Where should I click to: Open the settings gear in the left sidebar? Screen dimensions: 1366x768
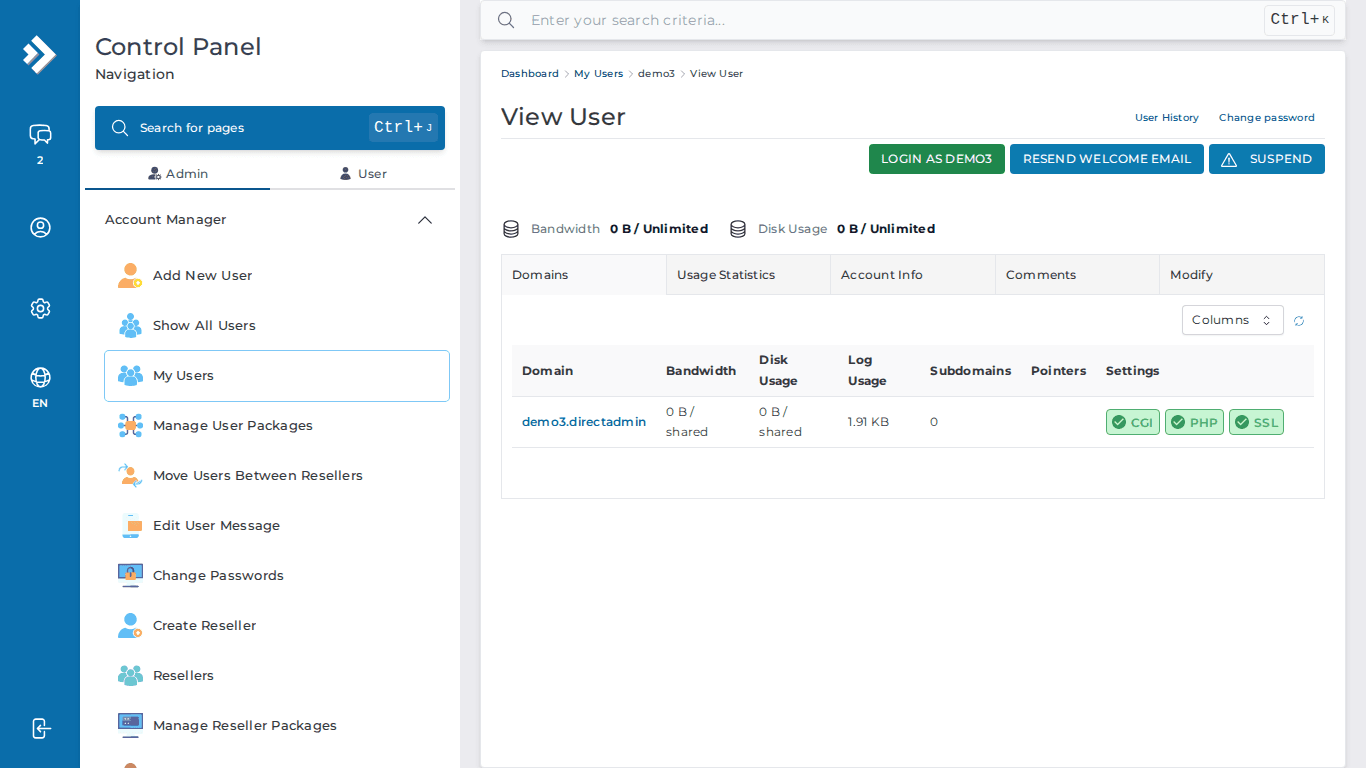(40, 308)
